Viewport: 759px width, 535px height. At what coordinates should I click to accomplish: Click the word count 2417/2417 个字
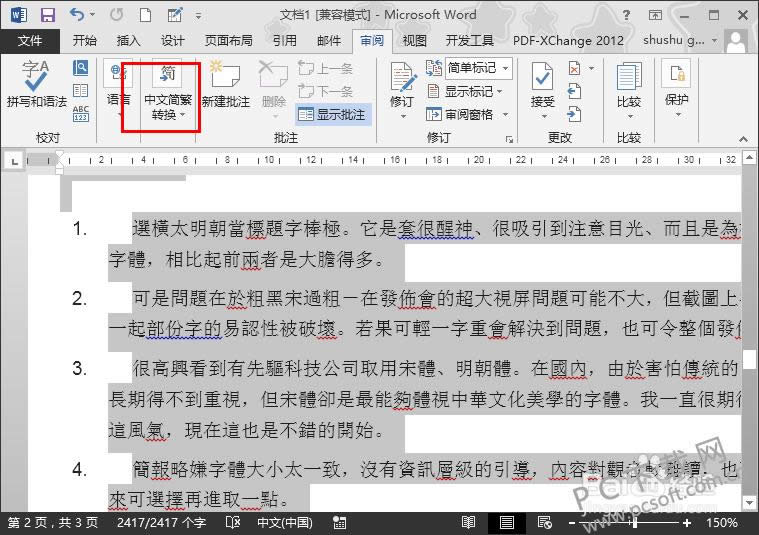point(162,523)
